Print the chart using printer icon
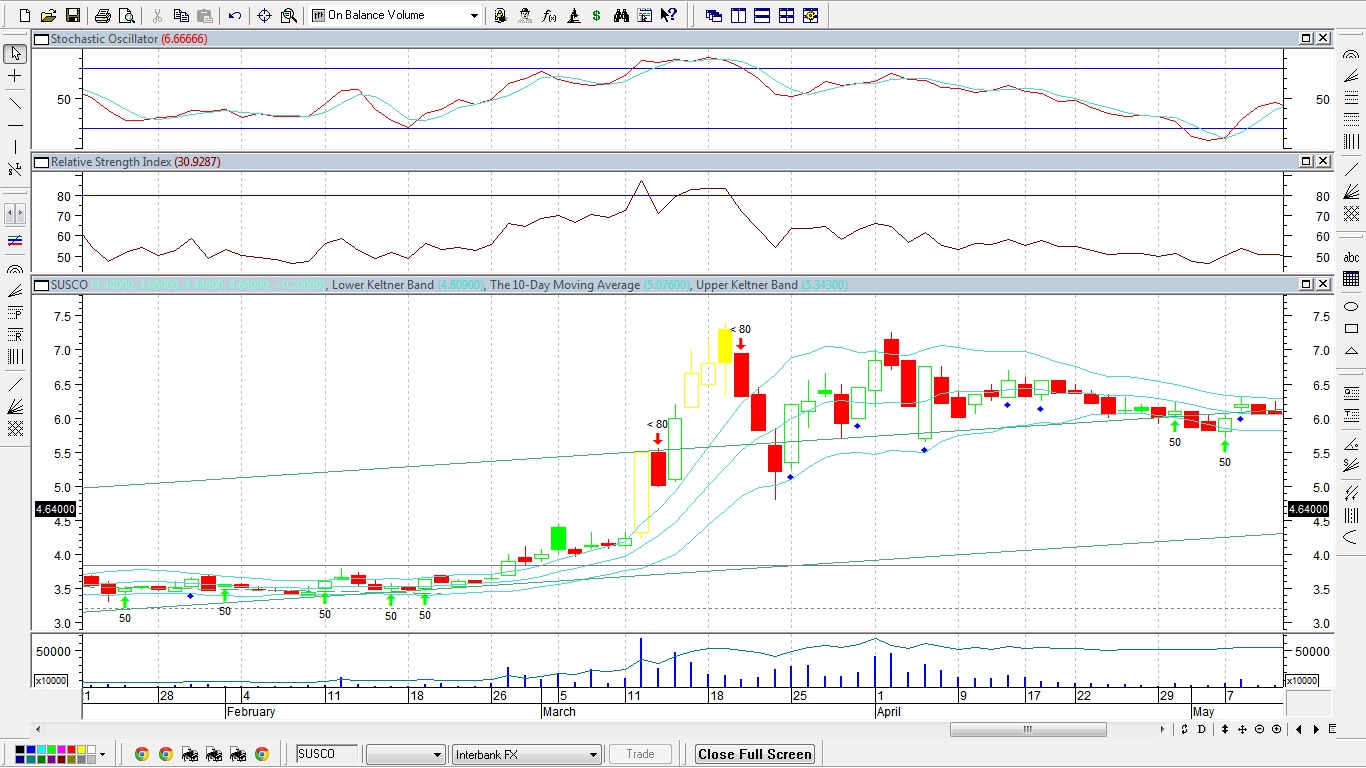Screen dimensions: 1366x768 tap(102, 15)
